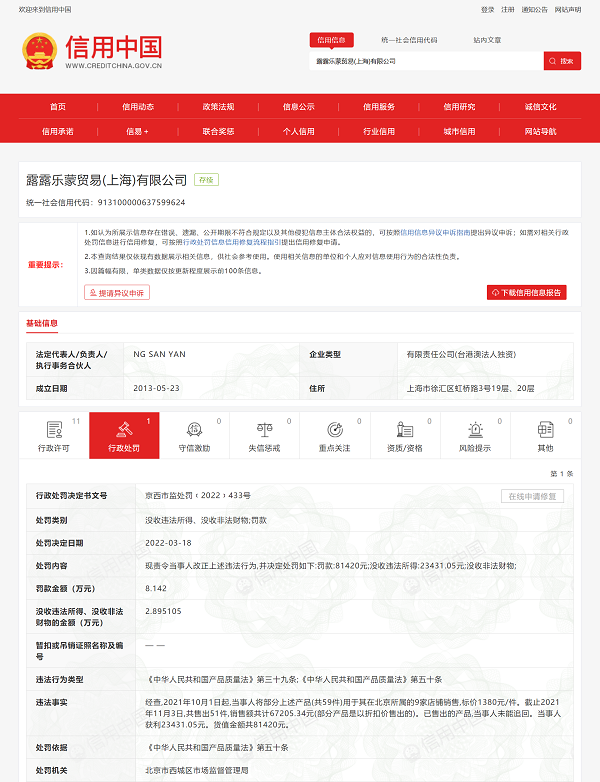This screenshot has height=782, width=600.
Task: Open the 风险提示 alarm icon tab
Action: click(475, 435)
